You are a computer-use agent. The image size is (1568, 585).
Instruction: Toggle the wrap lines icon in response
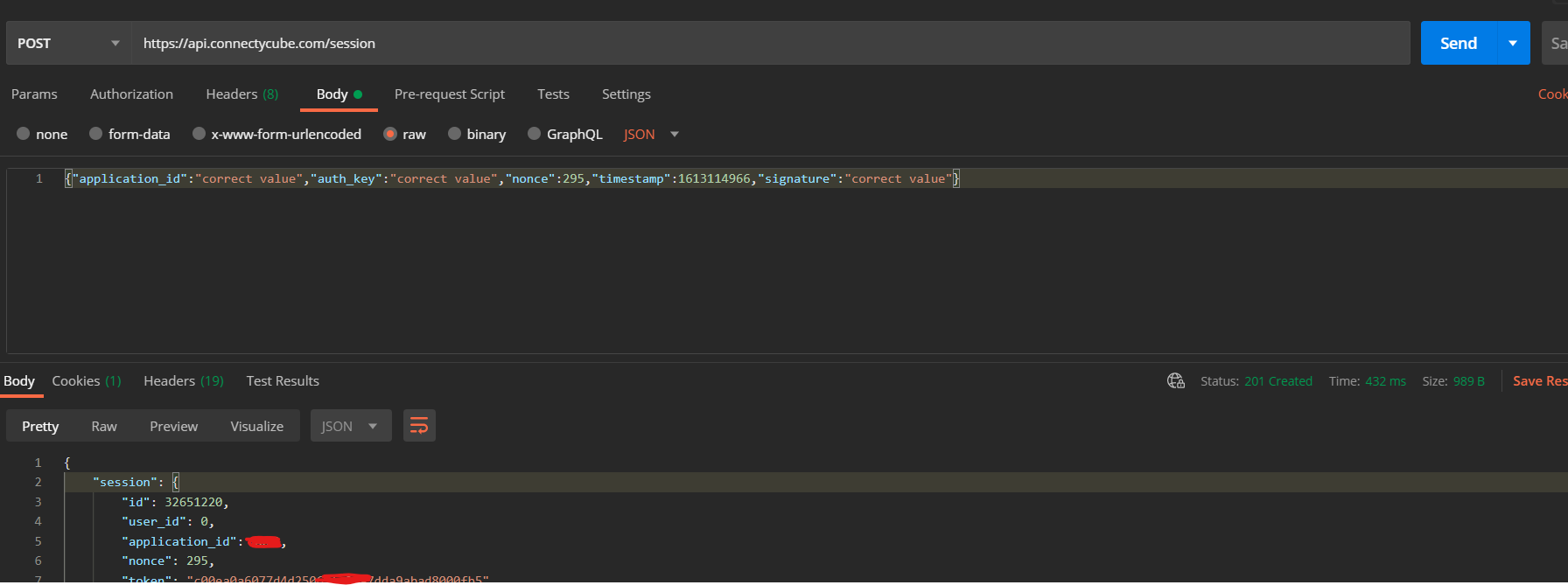tap(419, 426)
